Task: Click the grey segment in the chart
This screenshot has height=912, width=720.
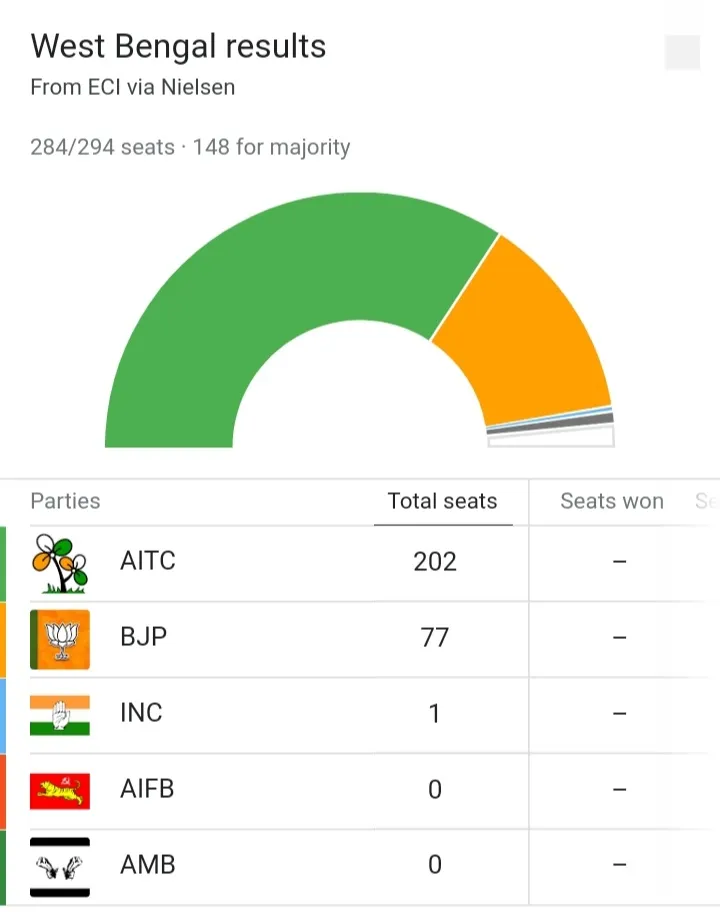Action: click(550, 424)
